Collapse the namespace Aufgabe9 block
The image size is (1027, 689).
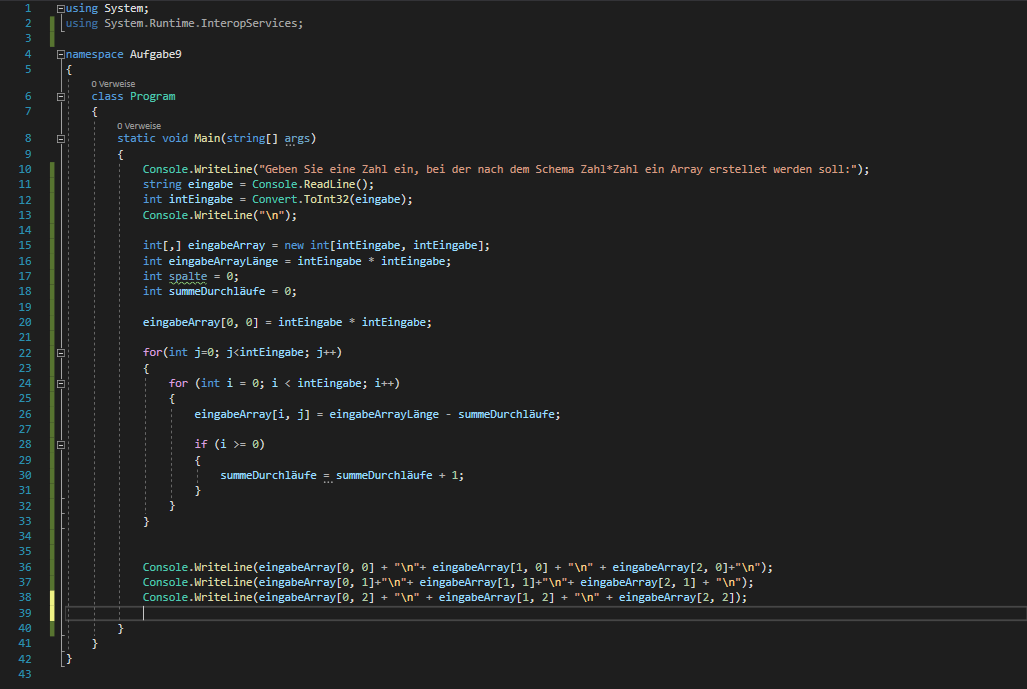point(62,54)
